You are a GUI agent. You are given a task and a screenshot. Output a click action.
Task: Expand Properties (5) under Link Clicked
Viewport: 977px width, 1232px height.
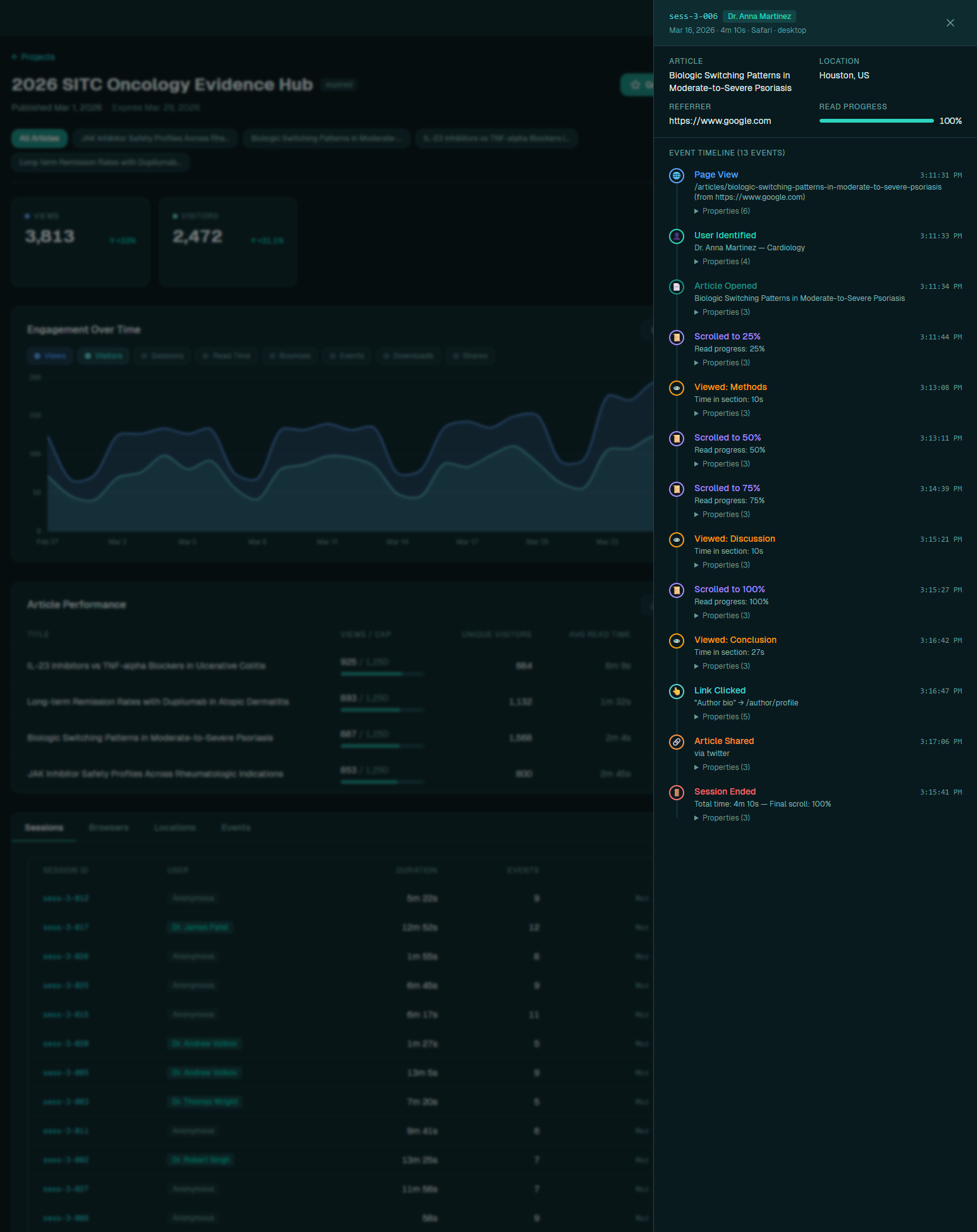725,717
